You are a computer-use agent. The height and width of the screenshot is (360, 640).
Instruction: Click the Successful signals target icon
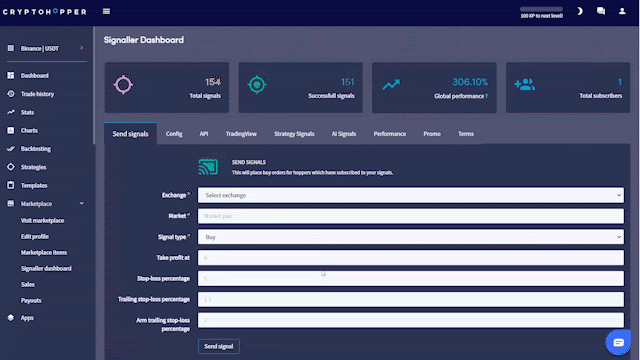pos(257,84)
